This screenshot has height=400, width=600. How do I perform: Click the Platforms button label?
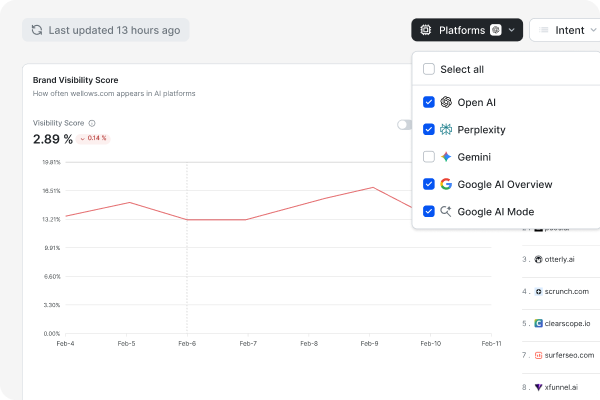(462, 30)
